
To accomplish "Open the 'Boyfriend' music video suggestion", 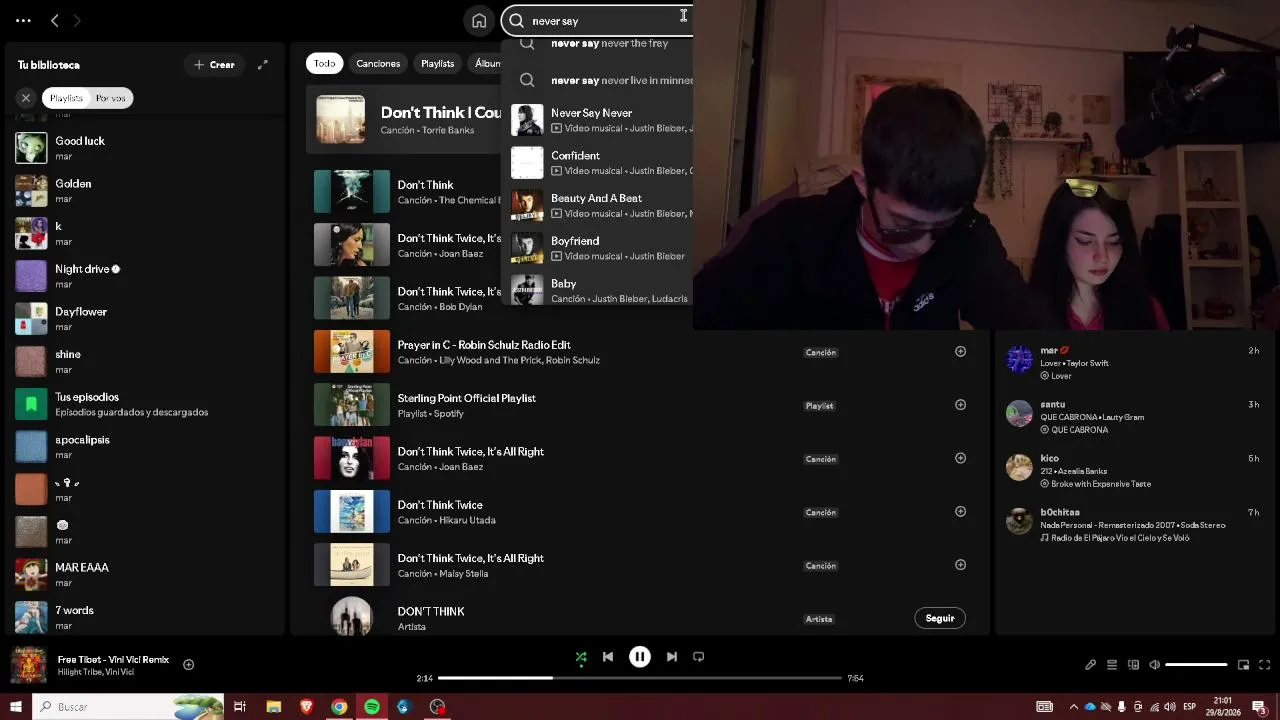I will click(x=600, y=248).
